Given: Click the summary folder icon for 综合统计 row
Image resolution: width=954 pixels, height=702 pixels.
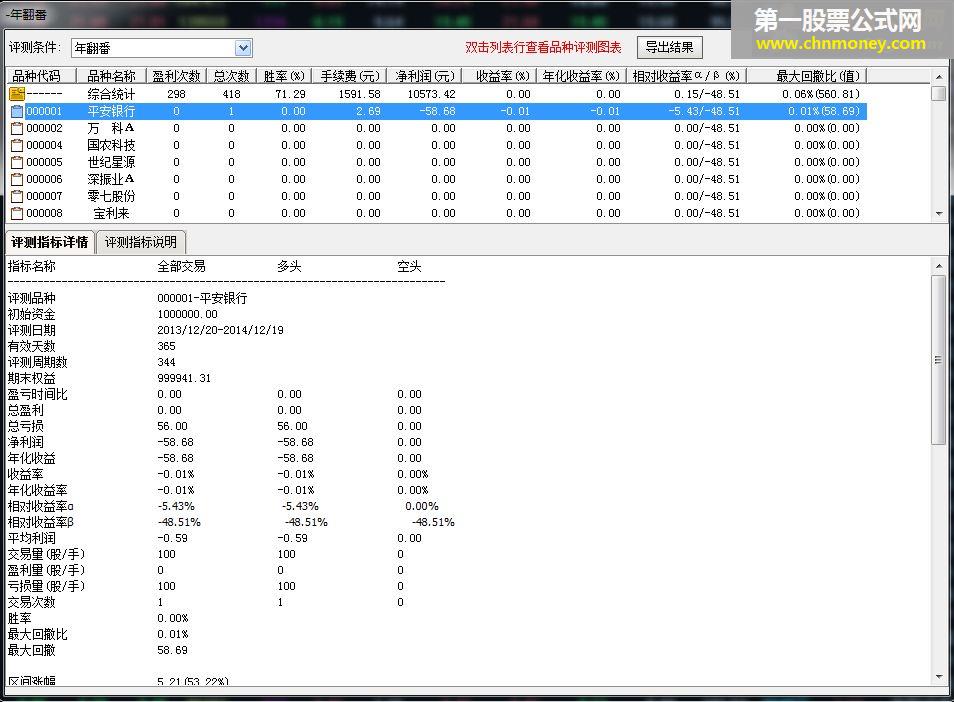Looking at the screenshot, I should pos(17,94).
